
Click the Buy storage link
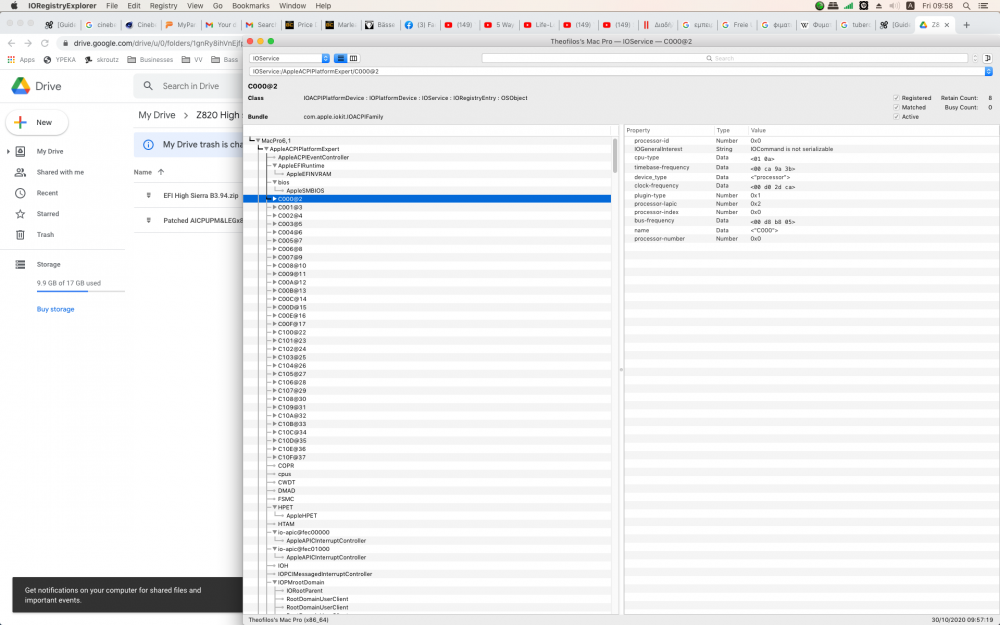click(x=55, y=309)
